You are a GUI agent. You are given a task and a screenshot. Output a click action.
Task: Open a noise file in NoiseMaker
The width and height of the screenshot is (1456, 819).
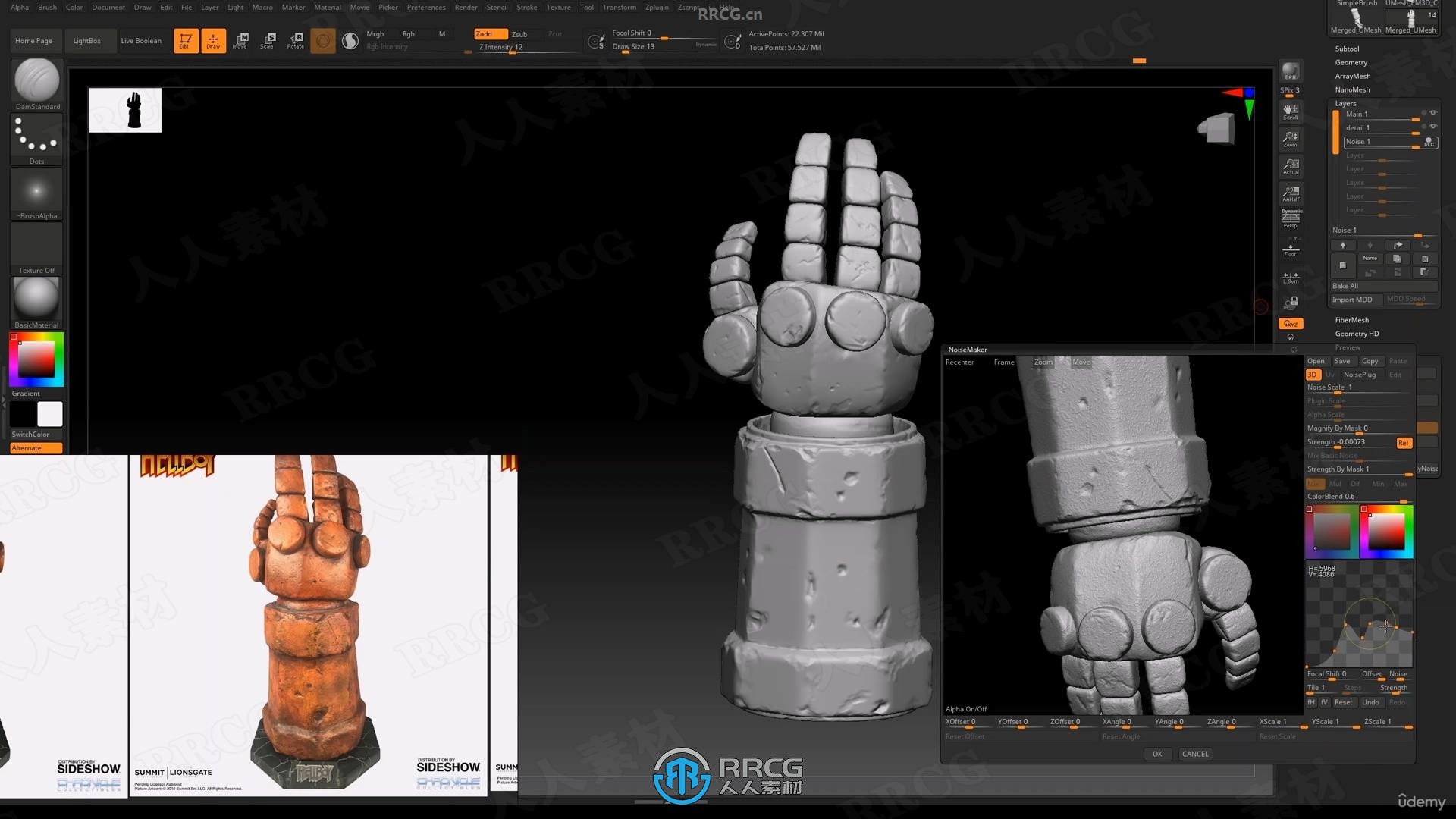[1316, 361]
